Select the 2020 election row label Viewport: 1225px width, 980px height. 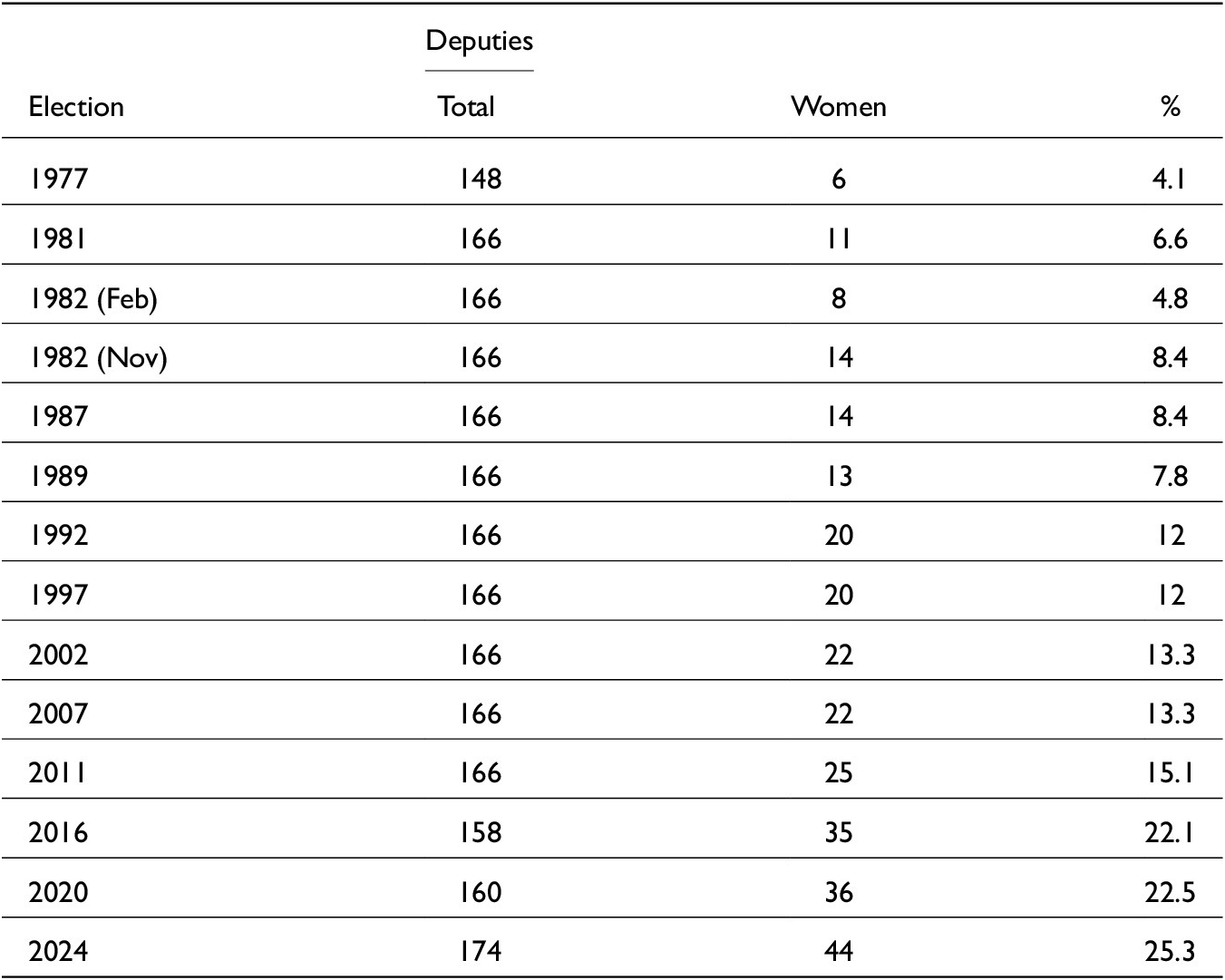[x=58, y=892]
